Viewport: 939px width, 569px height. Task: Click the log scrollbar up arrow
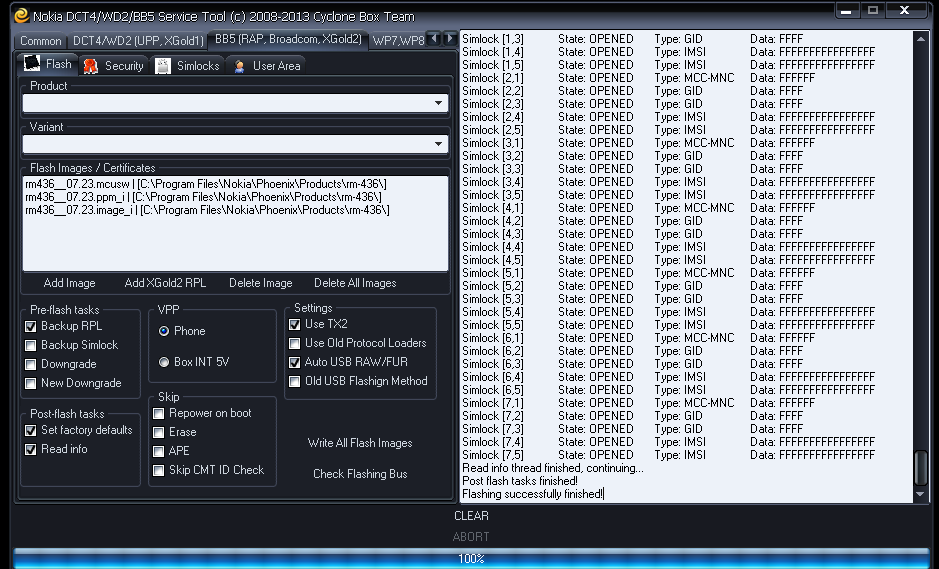click(x=921, y=39)
